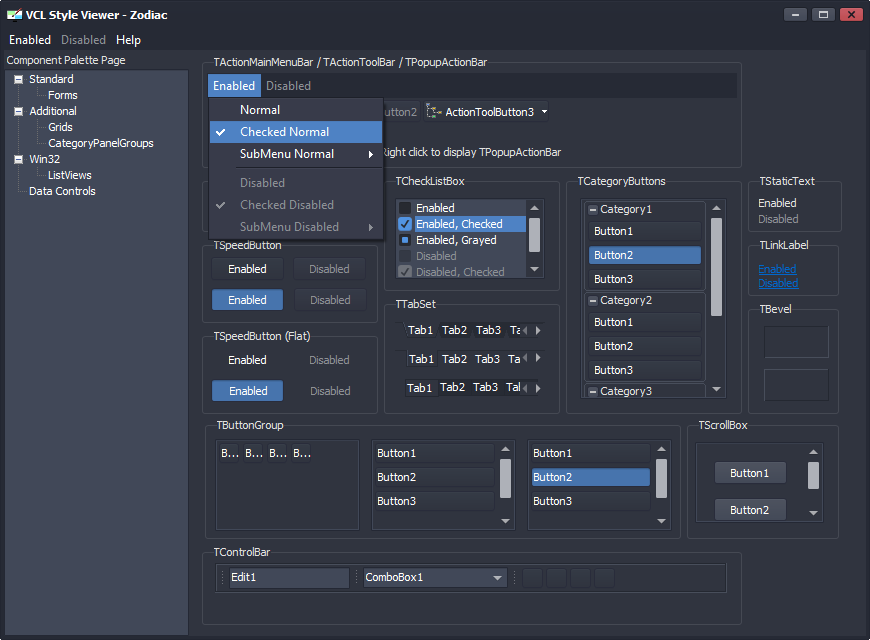Image resolution: width=870 pixels, height=640 pixels.
Task: Click Button2 in the TScrollBox
Action: 750,510
